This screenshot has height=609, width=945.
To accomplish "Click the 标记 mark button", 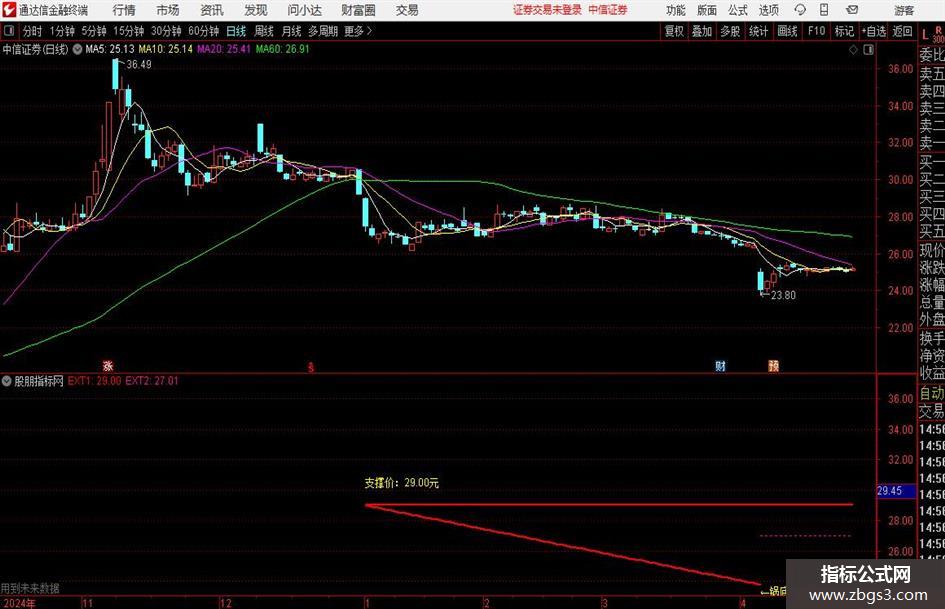I will (844, 31).
